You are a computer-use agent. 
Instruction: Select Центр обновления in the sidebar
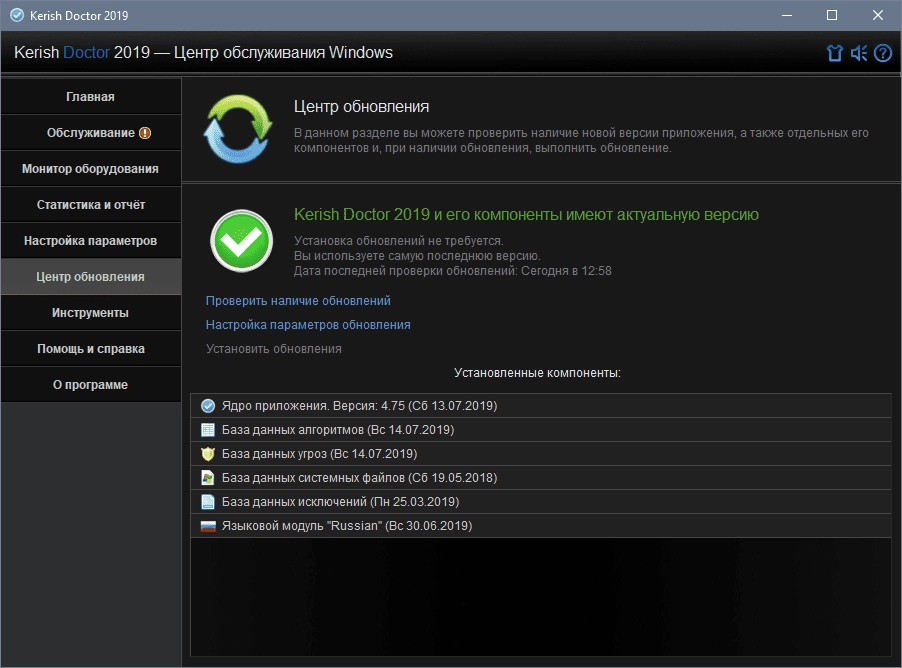91,277
